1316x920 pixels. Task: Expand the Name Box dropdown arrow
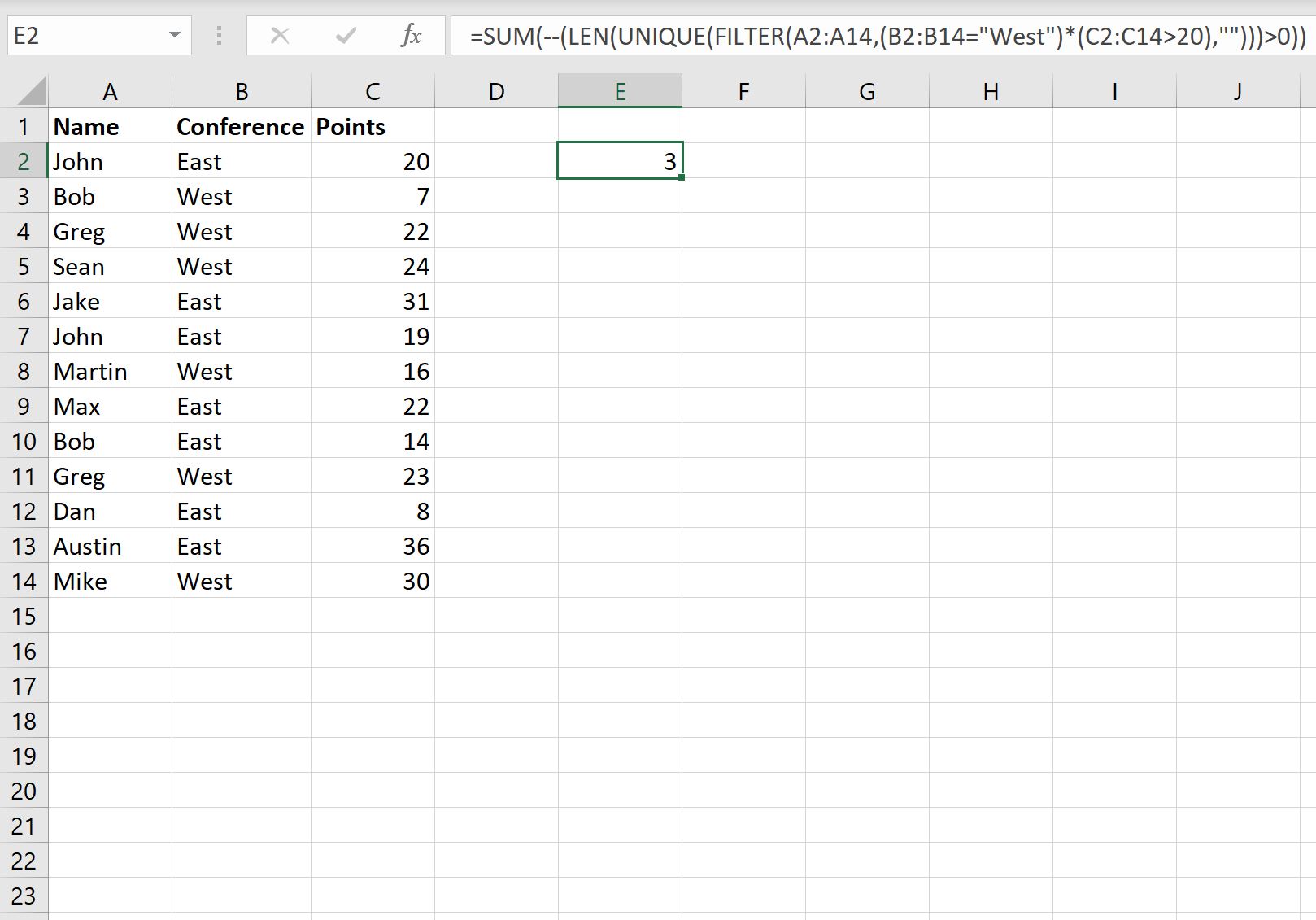[x=174, y=36]
